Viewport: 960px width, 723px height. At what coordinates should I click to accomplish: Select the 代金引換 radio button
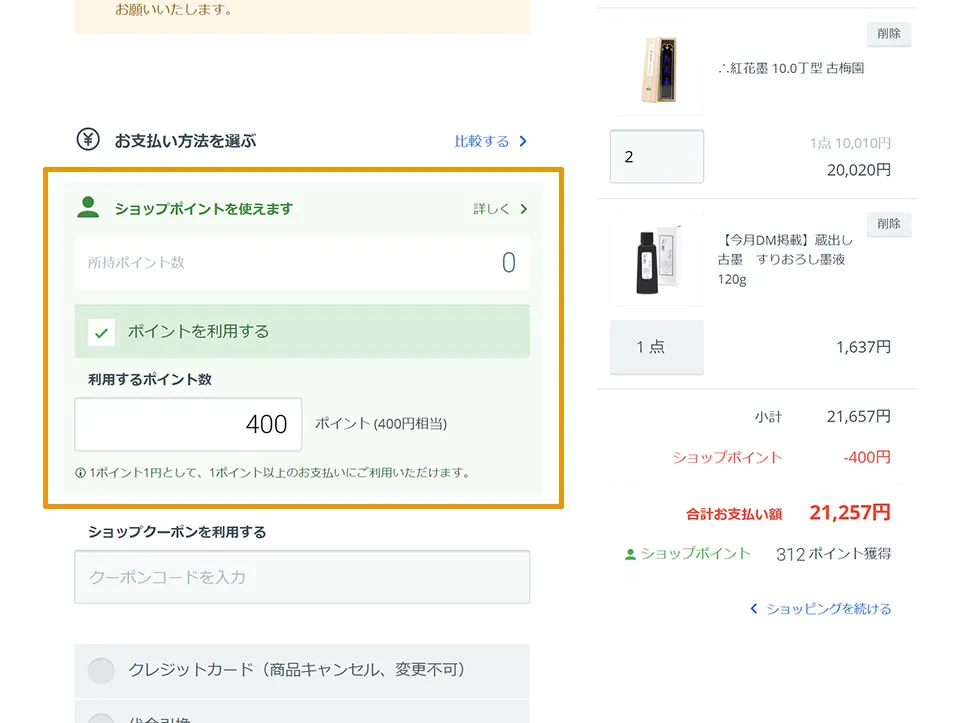102,716
